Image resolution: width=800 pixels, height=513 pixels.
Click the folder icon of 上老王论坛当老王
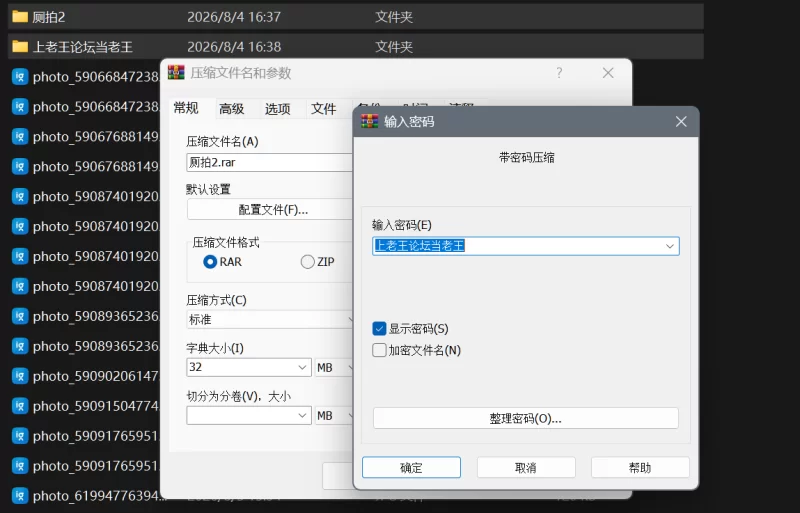20,46
